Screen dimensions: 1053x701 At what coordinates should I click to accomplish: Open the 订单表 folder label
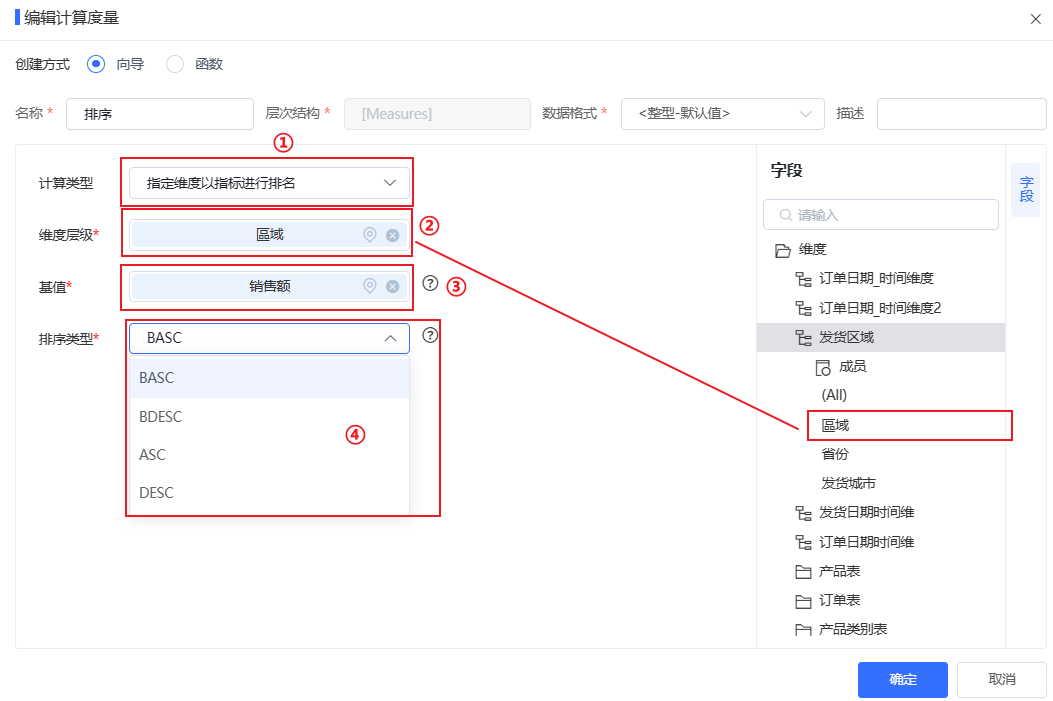(839, 600)
